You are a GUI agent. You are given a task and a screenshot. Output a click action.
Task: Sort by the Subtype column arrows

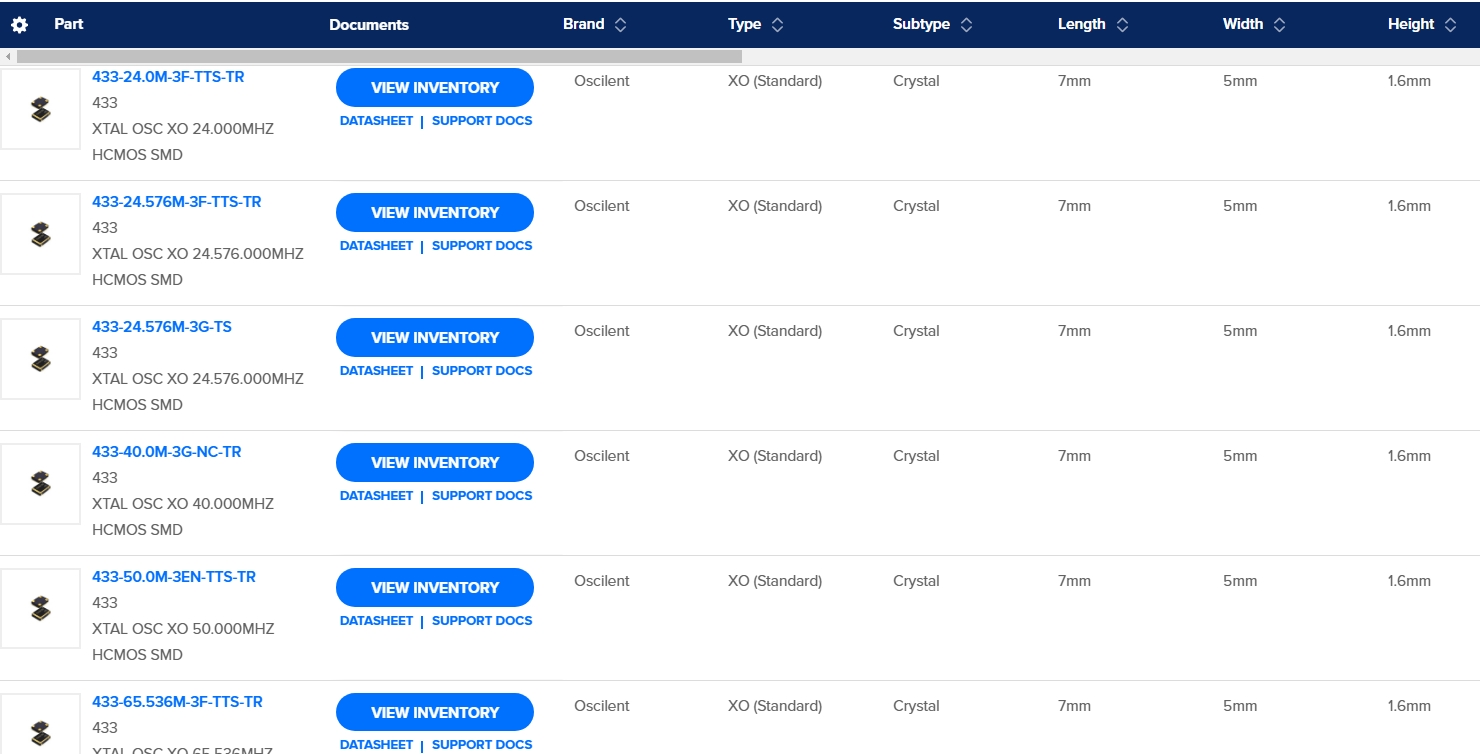(966, 25)
